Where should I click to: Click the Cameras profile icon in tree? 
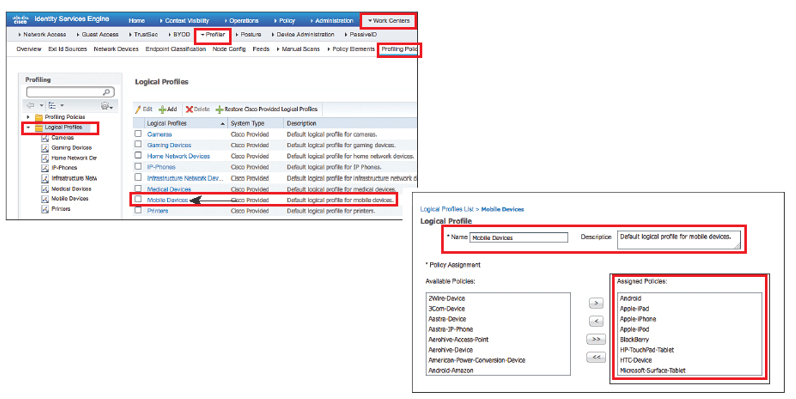pos(45,138)
